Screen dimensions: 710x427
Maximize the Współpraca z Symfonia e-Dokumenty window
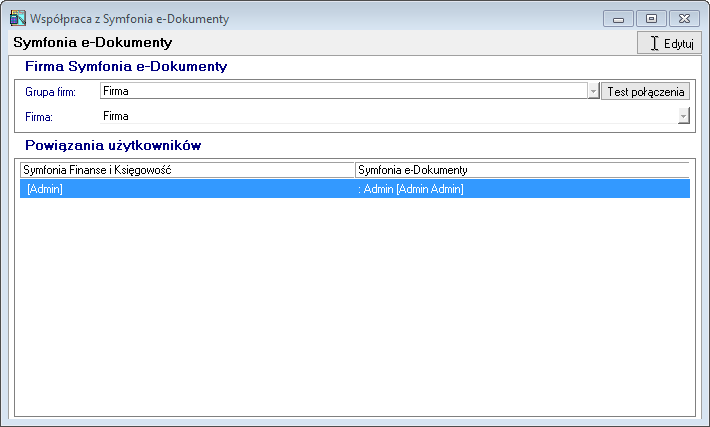point(651,19)
